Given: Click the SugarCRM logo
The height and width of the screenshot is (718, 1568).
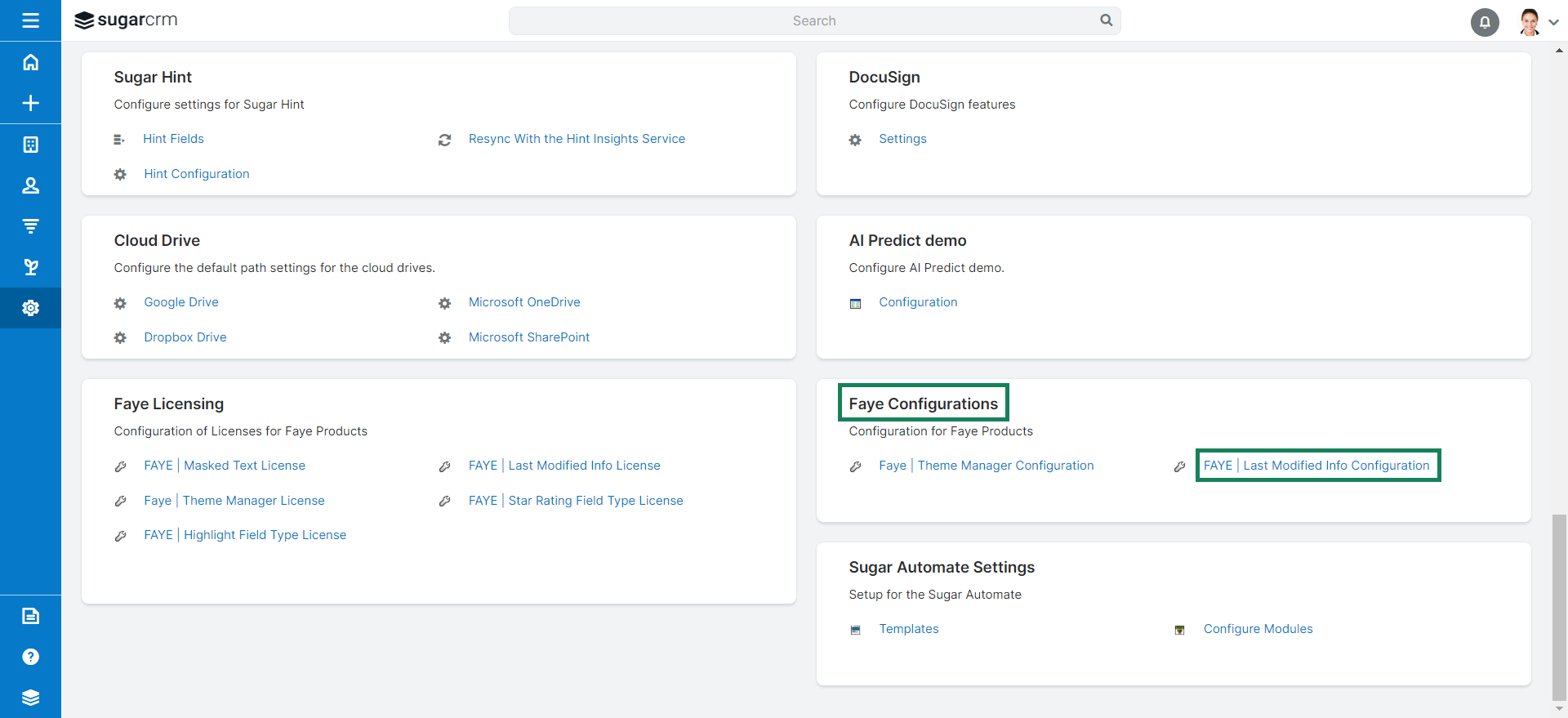Looking at the screenshot, I should (x=126, y=20).
